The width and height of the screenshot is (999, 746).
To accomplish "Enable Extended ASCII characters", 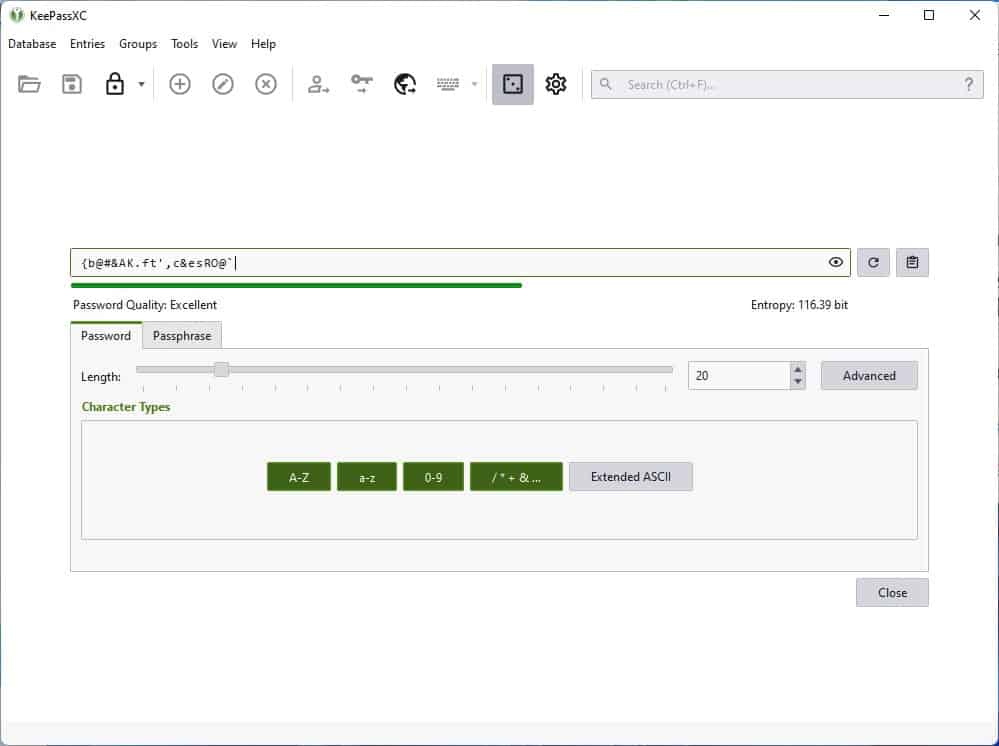I will click(630, 477).
